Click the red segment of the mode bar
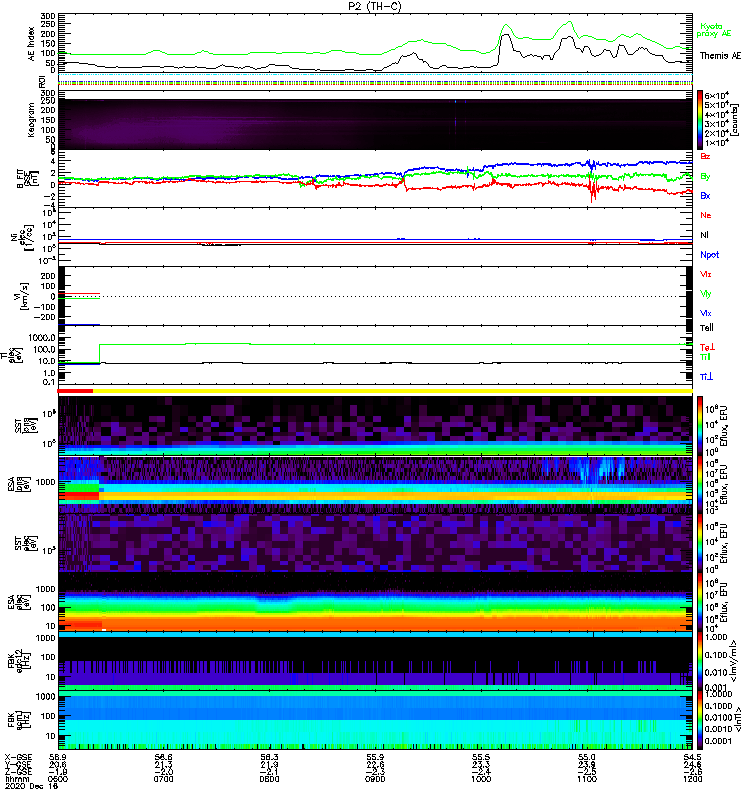Image resolution: width=750 pixels, height=800 pixels. pyautogui.click(x=76, y=391)
